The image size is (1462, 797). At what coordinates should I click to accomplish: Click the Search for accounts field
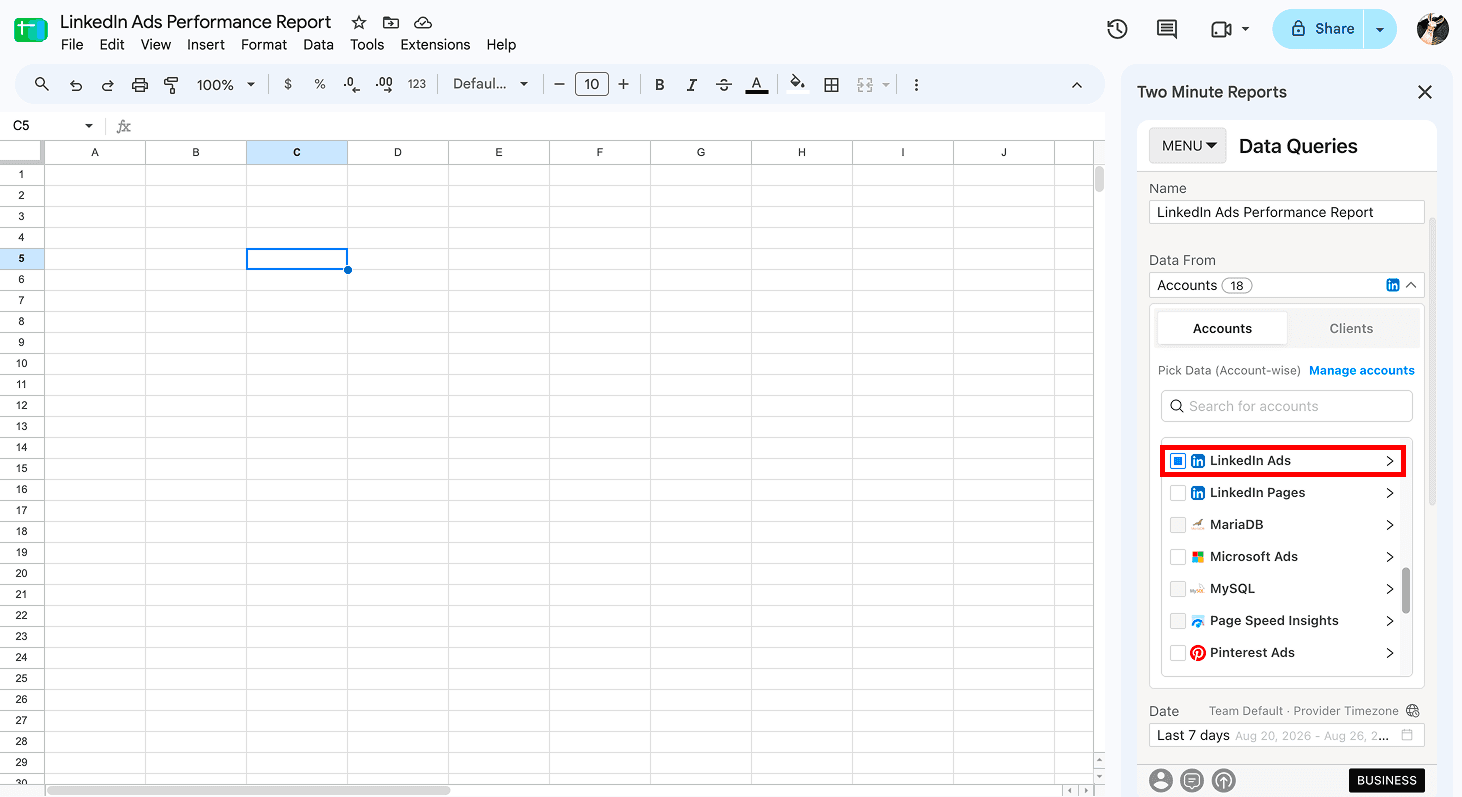click(x=1287, y=406)
